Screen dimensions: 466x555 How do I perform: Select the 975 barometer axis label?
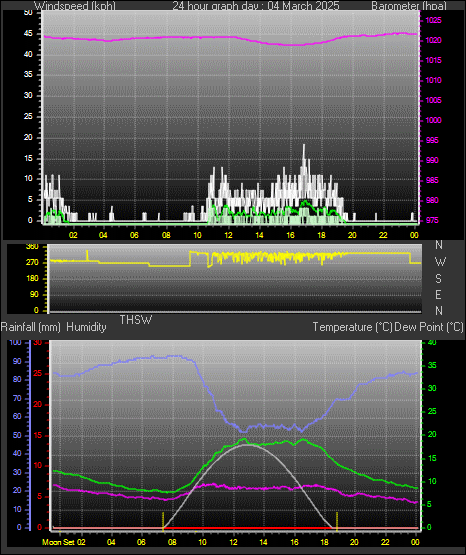pyautogui.click(x=432, y=221)
